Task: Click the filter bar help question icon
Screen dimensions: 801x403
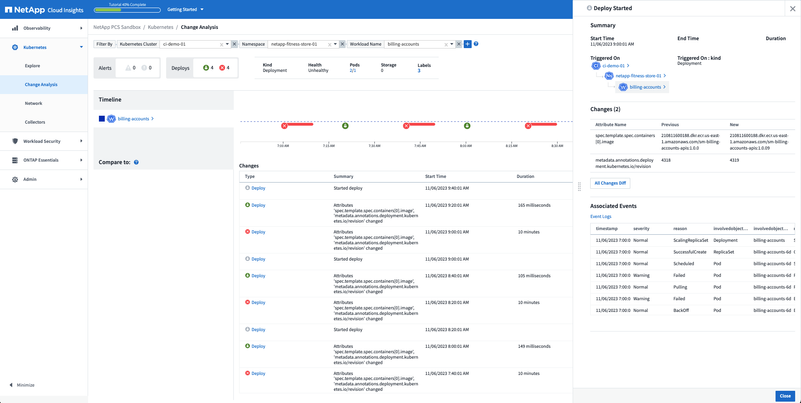Action: pos(476,44)
